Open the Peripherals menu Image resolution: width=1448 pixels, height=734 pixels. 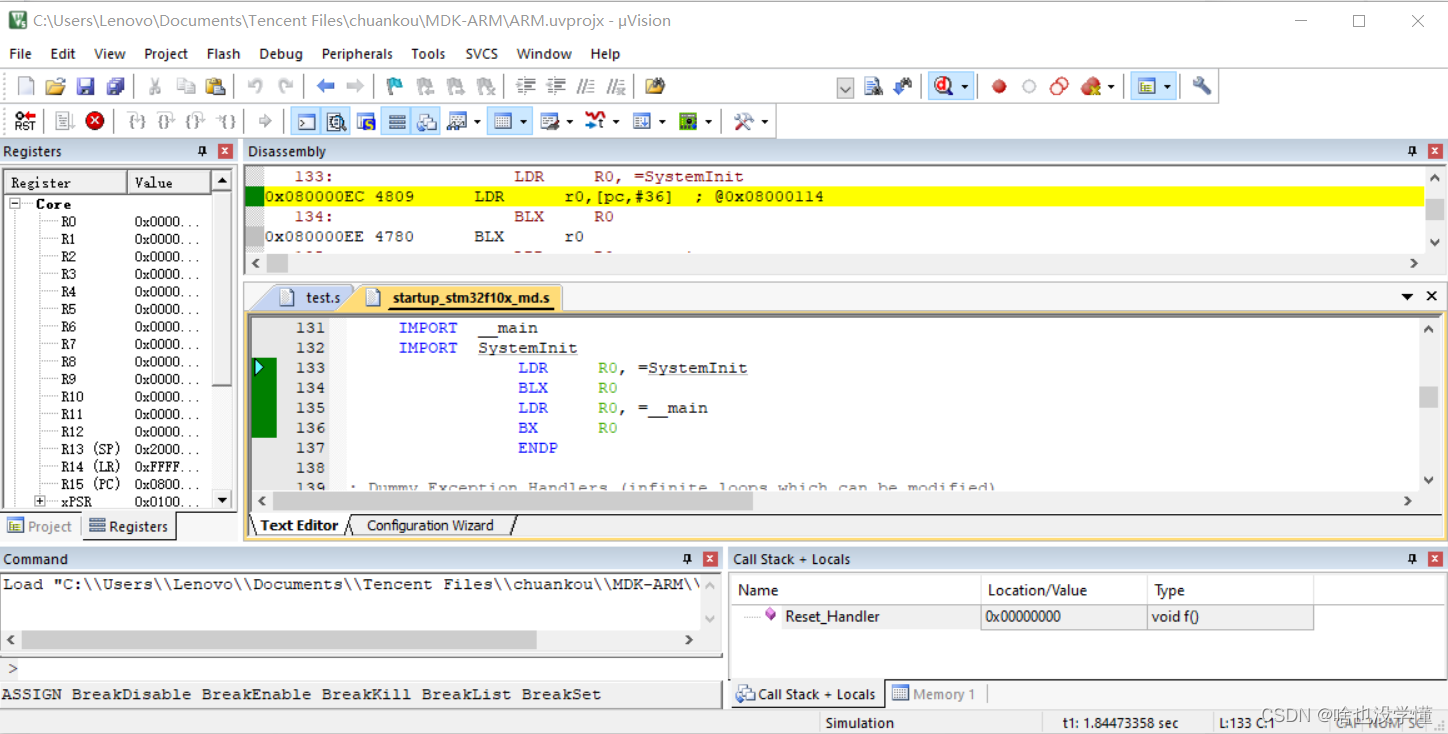tap(357, 54)
